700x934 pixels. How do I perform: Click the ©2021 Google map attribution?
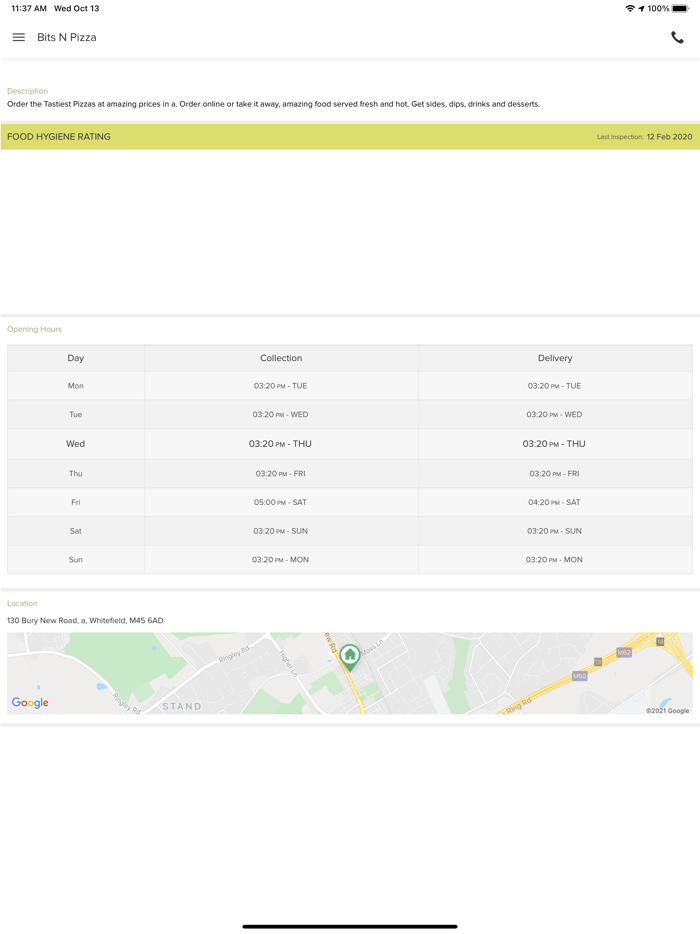coord(667,710)
